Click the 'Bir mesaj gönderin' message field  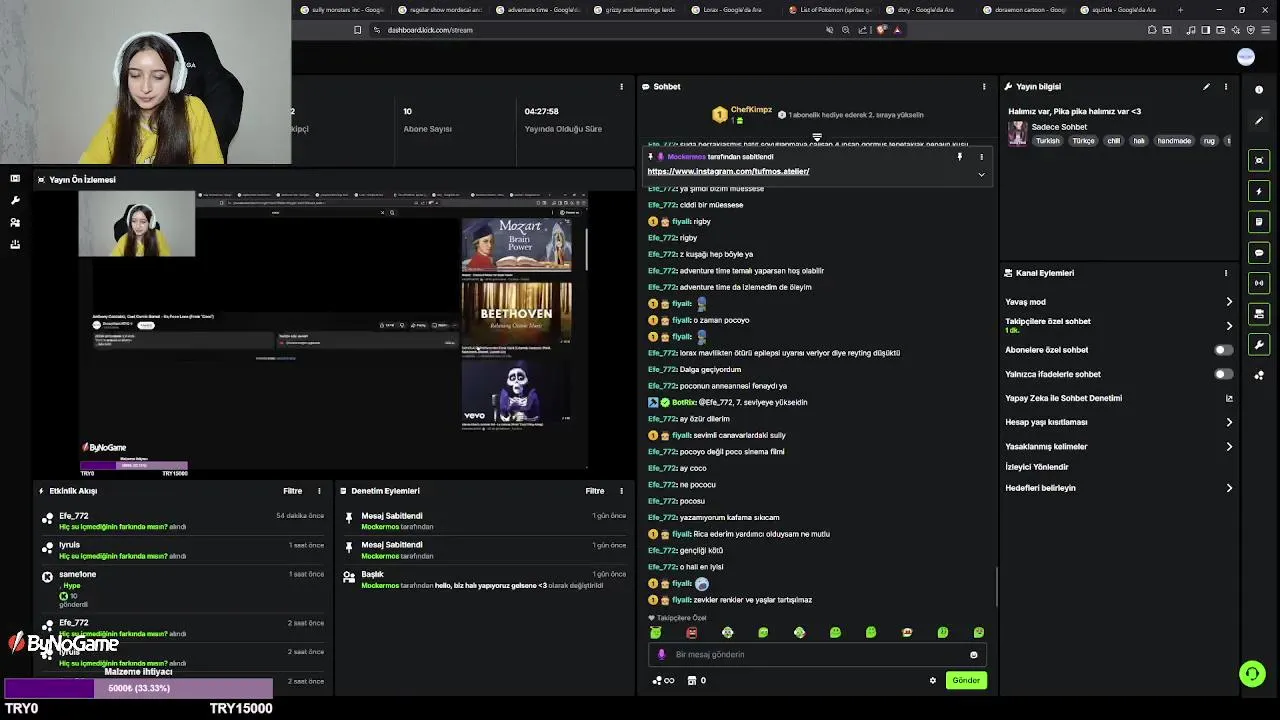[x=818, y=655]
